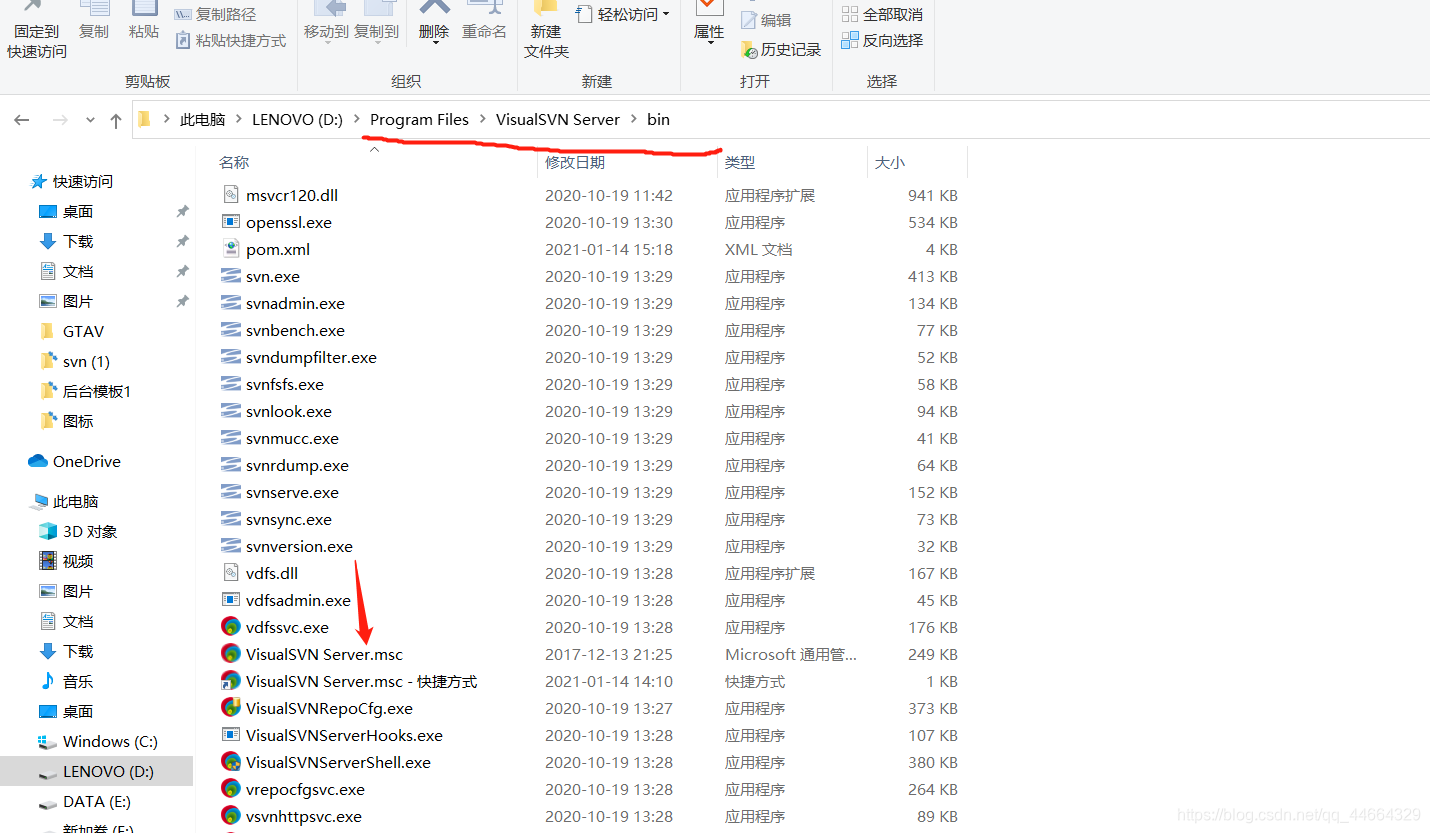Click the vrepocfgsvc.exe file icon
Viewport: 1430px width, 833px height.
(231, 789)
